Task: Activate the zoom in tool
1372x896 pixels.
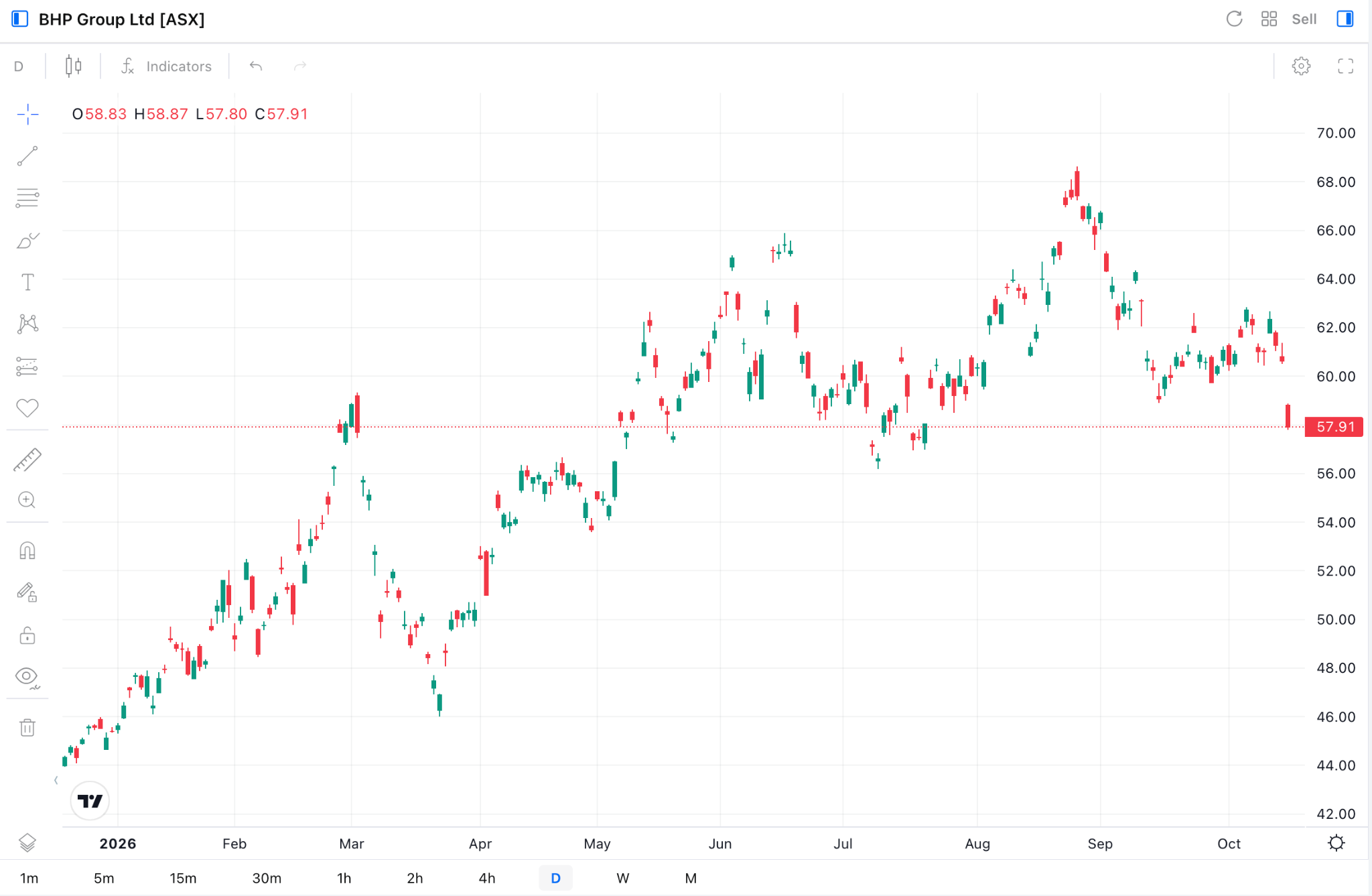Action: click(x=27, y=500)
